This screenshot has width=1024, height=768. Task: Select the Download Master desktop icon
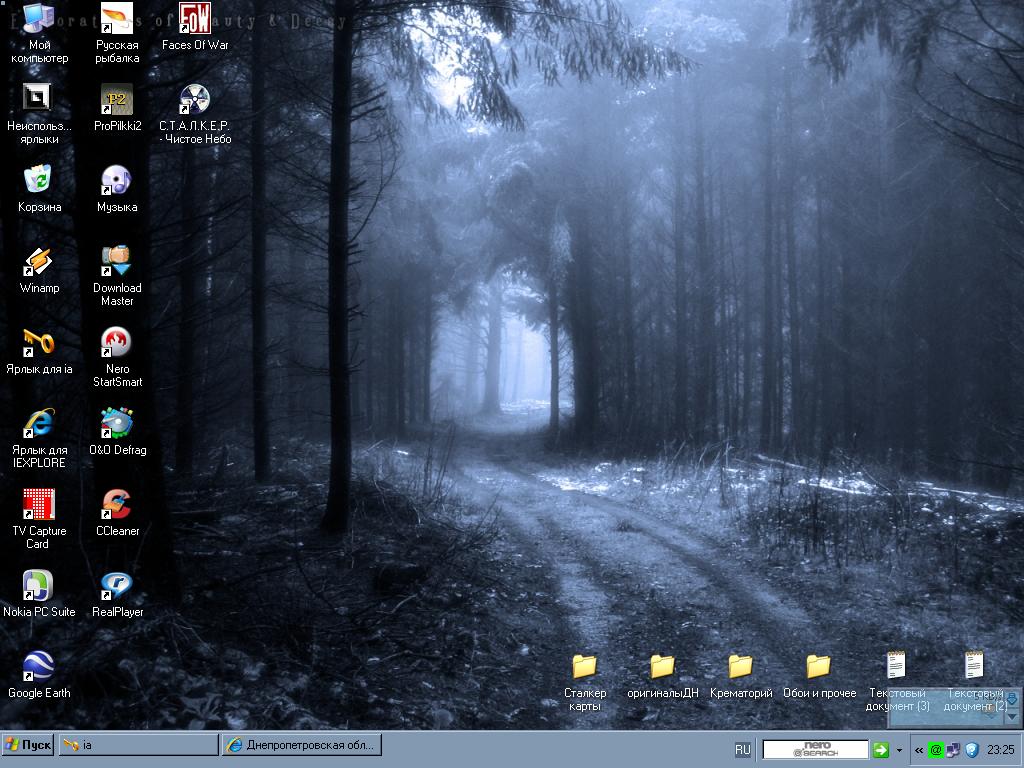[117, 263]
